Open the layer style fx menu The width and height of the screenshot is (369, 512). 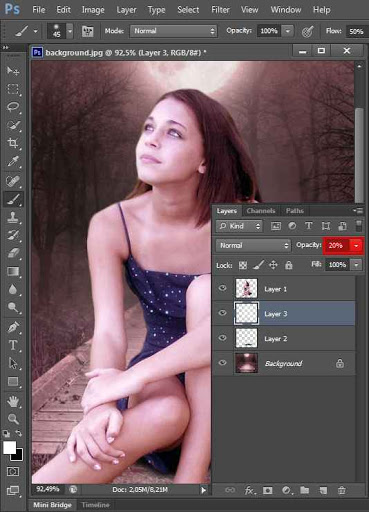point(249,490)
